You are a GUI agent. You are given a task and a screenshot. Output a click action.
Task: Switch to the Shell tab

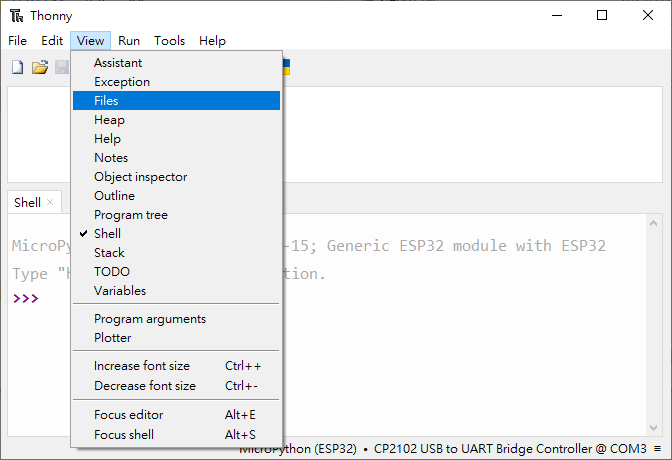(27, 202)
